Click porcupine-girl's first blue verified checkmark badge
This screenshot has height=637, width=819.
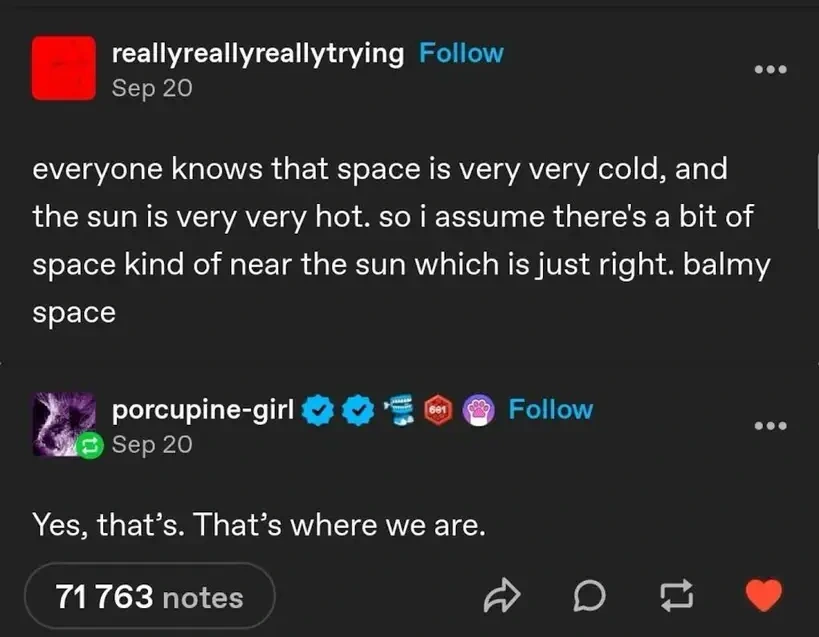tap(317, 408)
